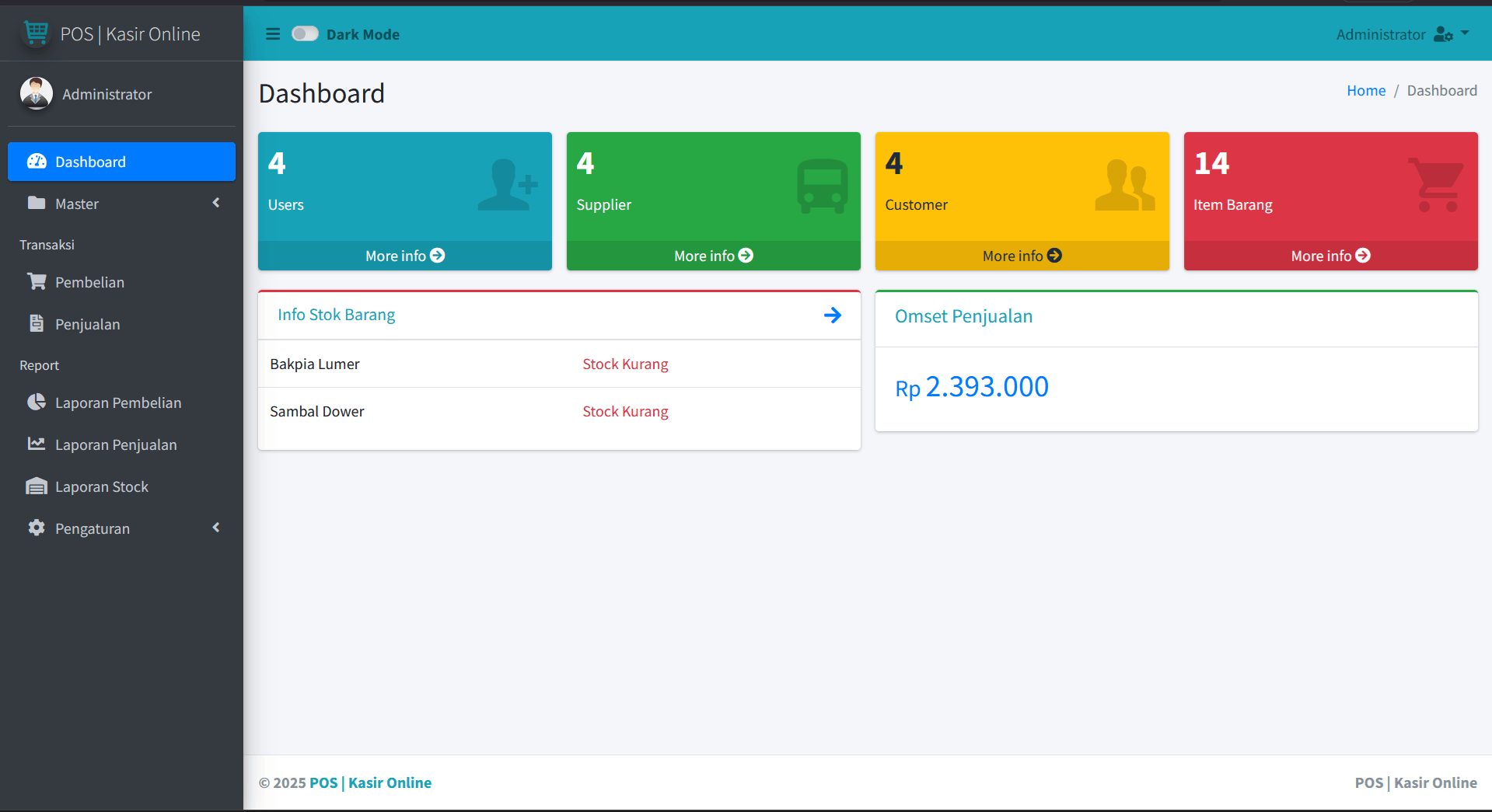Click the Laporan Penjualan line chart icon

tap(37, 444)
